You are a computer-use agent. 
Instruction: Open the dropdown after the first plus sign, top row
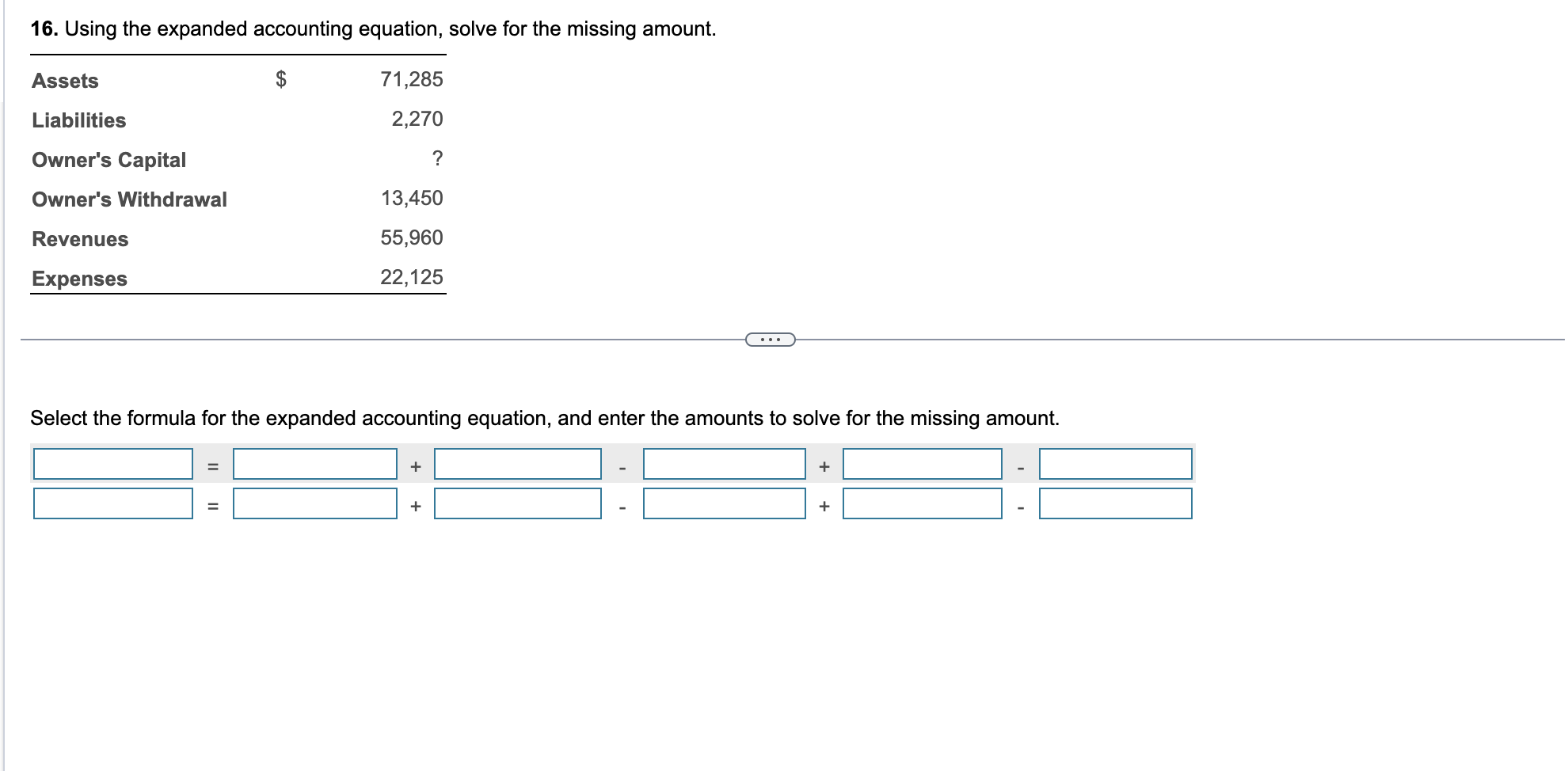[x=516, y=465]
